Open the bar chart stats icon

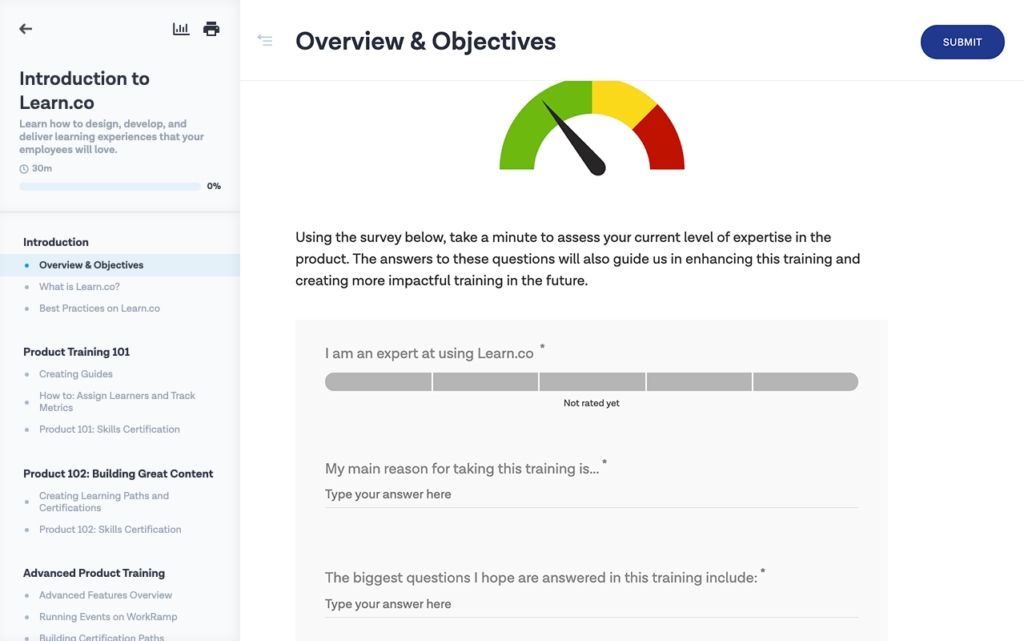[x=181, y=29]
